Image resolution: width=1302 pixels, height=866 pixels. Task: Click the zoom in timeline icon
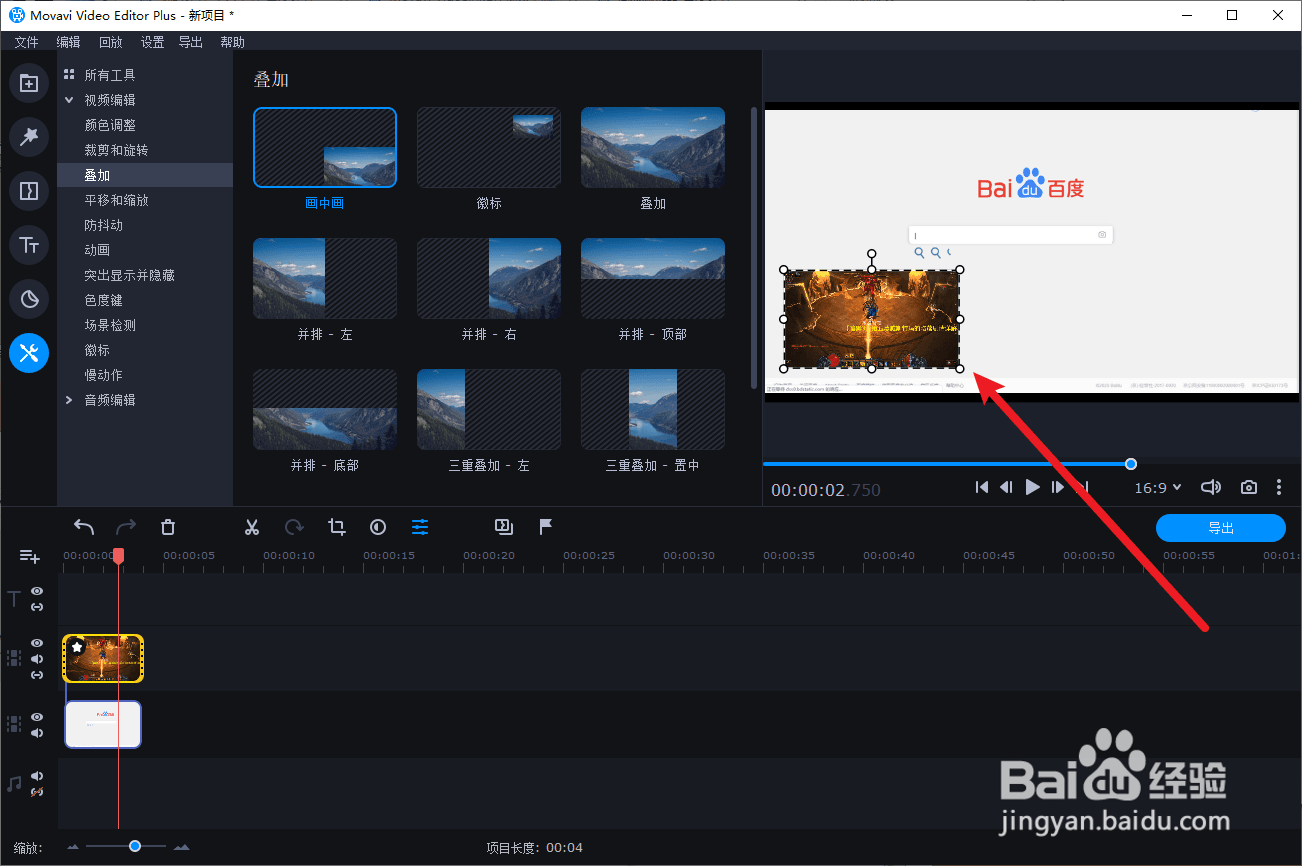pos(181,848)
